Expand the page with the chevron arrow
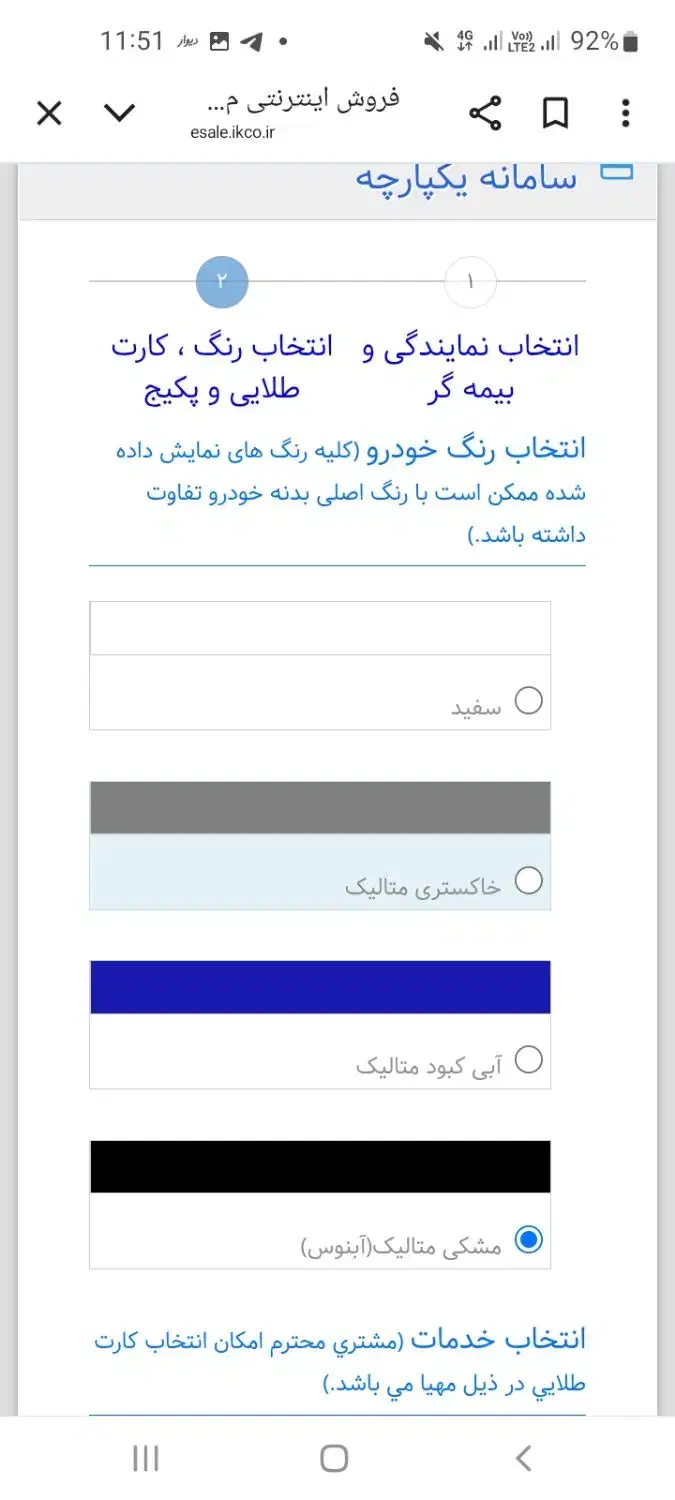675x1500 pixels. click(x=119, y=113)
